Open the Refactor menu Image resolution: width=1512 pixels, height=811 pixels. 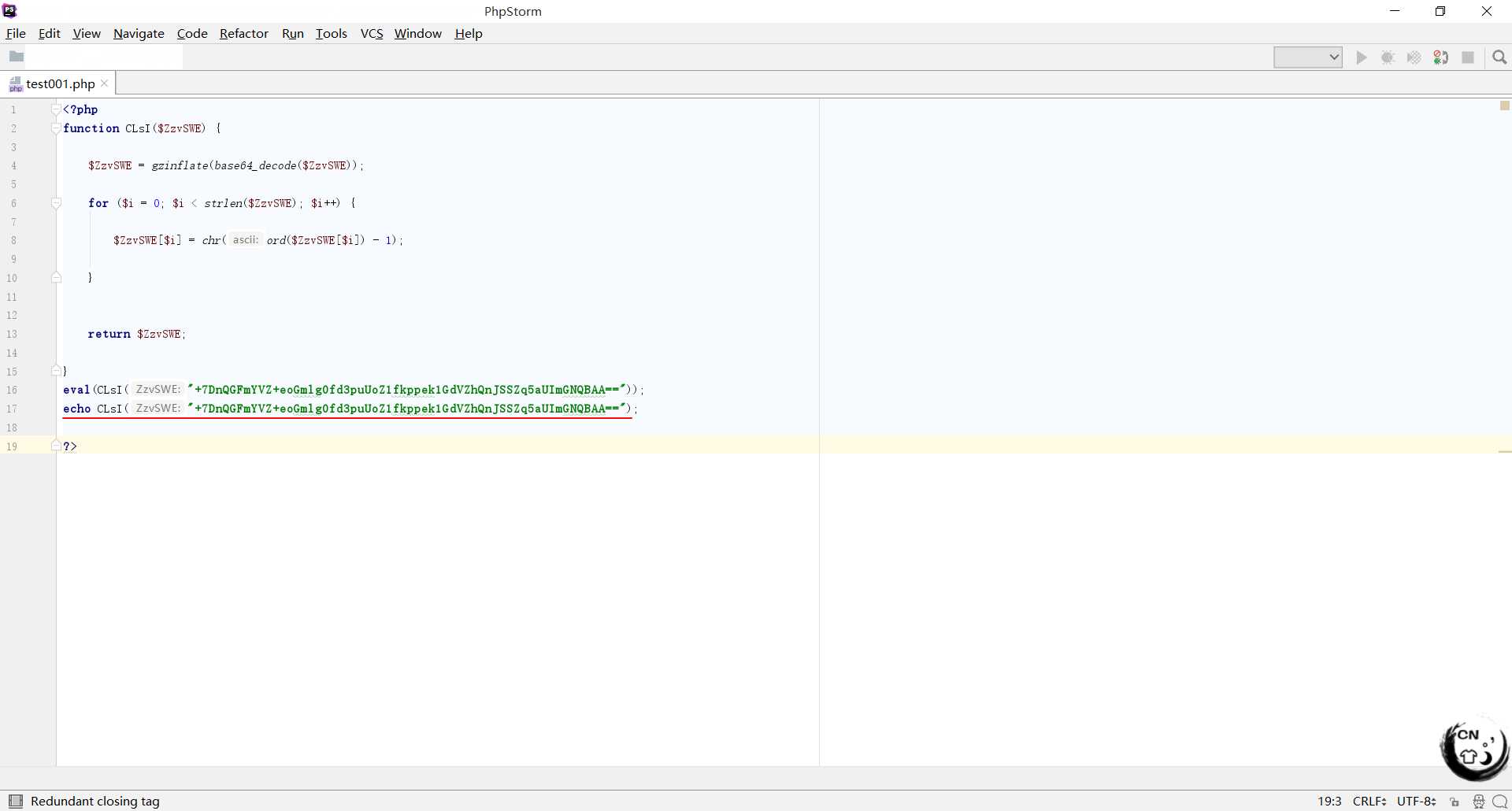tap(244, 33)
